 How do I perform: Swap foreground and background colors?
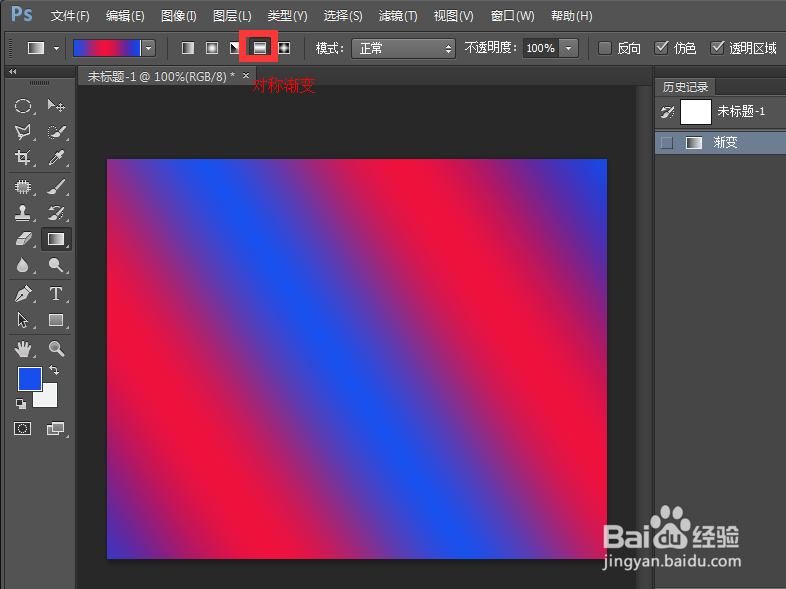(x=54, y=370)
